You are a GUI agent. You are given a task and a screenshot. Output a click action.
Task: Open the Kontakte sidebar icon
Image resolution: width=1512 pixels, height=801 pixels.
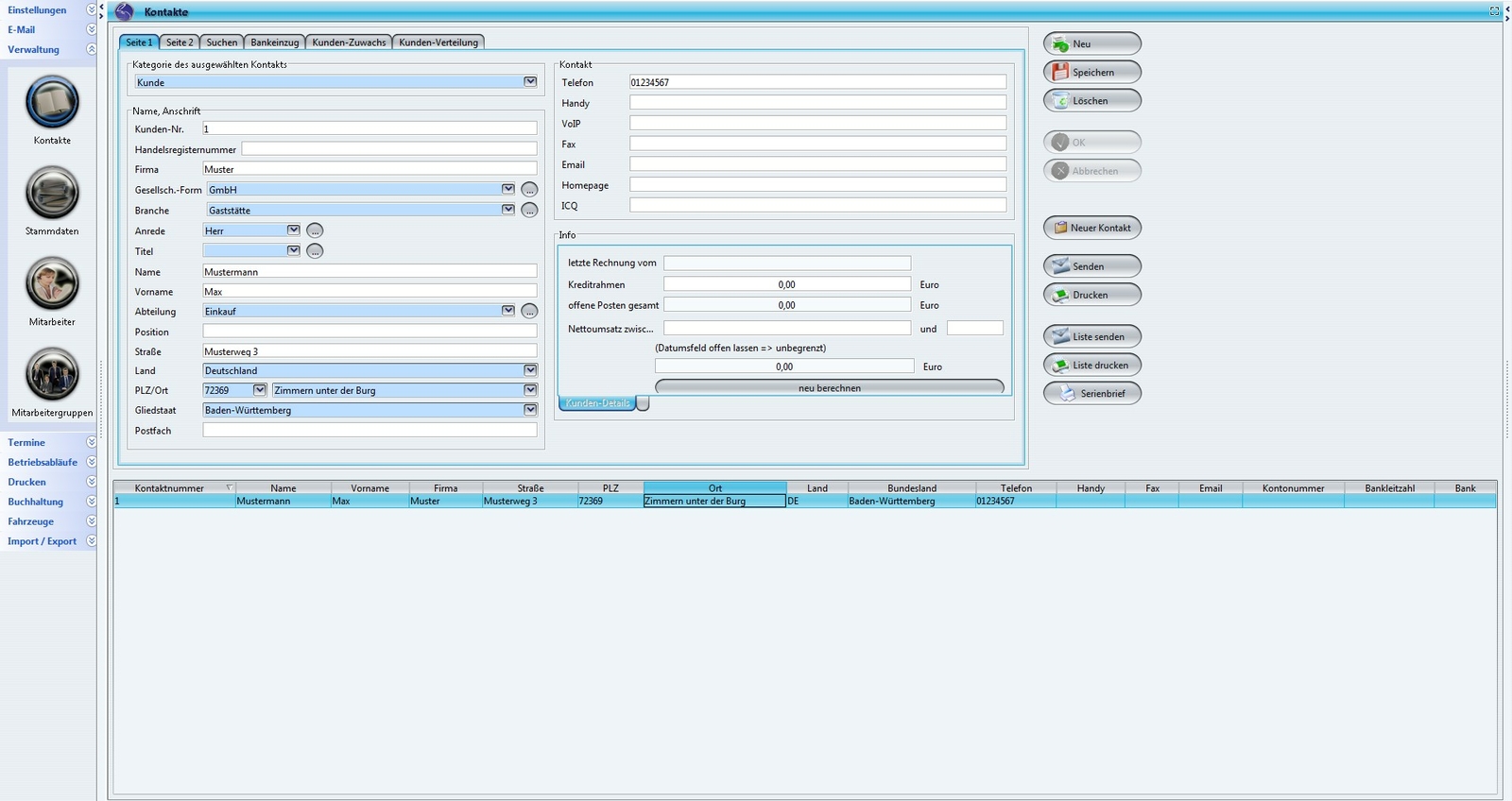tap(52, 102)
